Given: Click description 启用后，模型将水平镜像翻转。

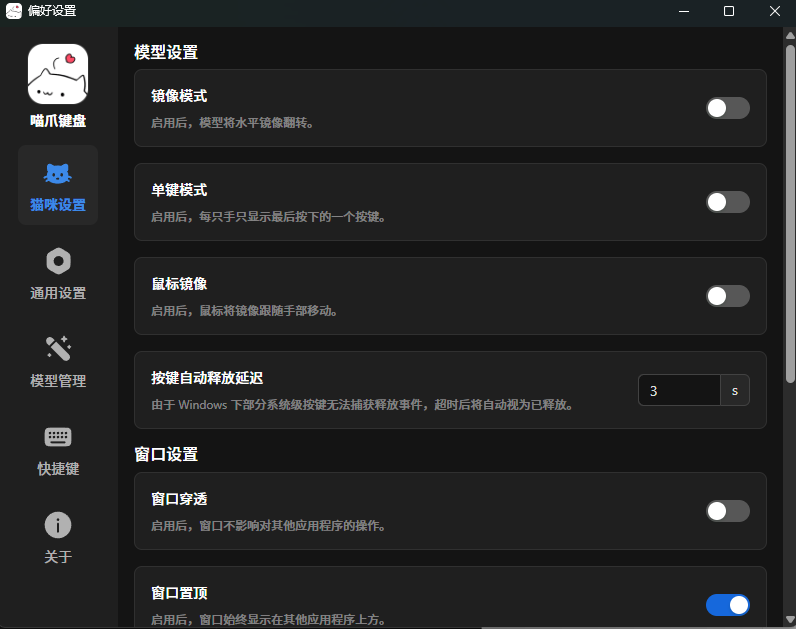Looking at the screenshot, I should (x=232, y=123).
